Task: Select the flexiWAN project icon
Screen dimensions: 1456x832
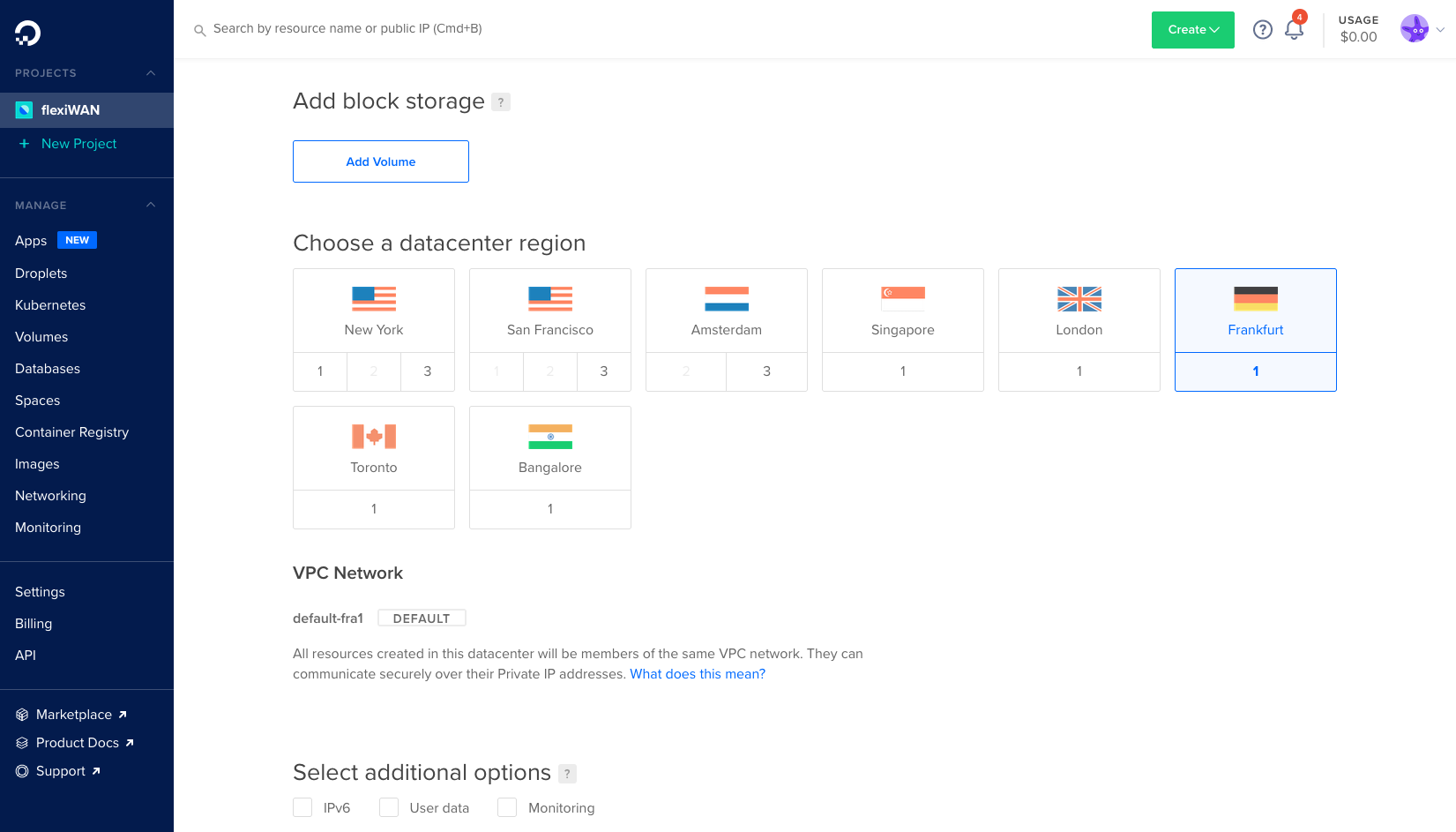Action: [24, 110]
